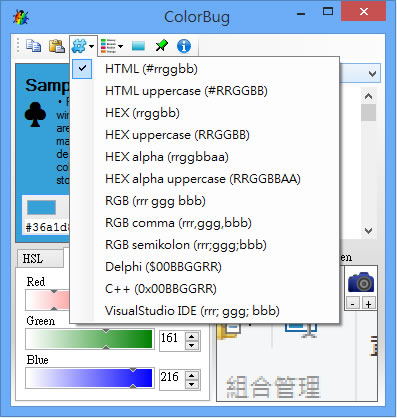Increase Blue value with up spinner
The image size is (397, 418).
192,375
